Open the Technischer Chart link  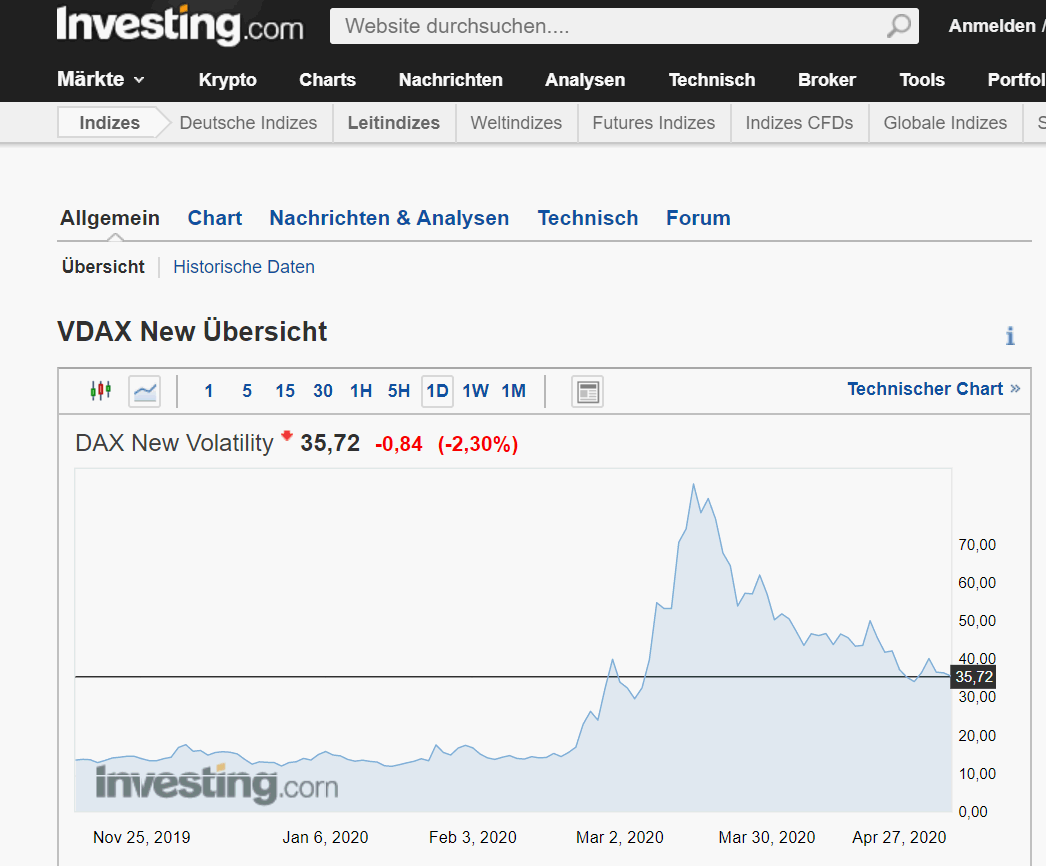[x=933, y=389]
